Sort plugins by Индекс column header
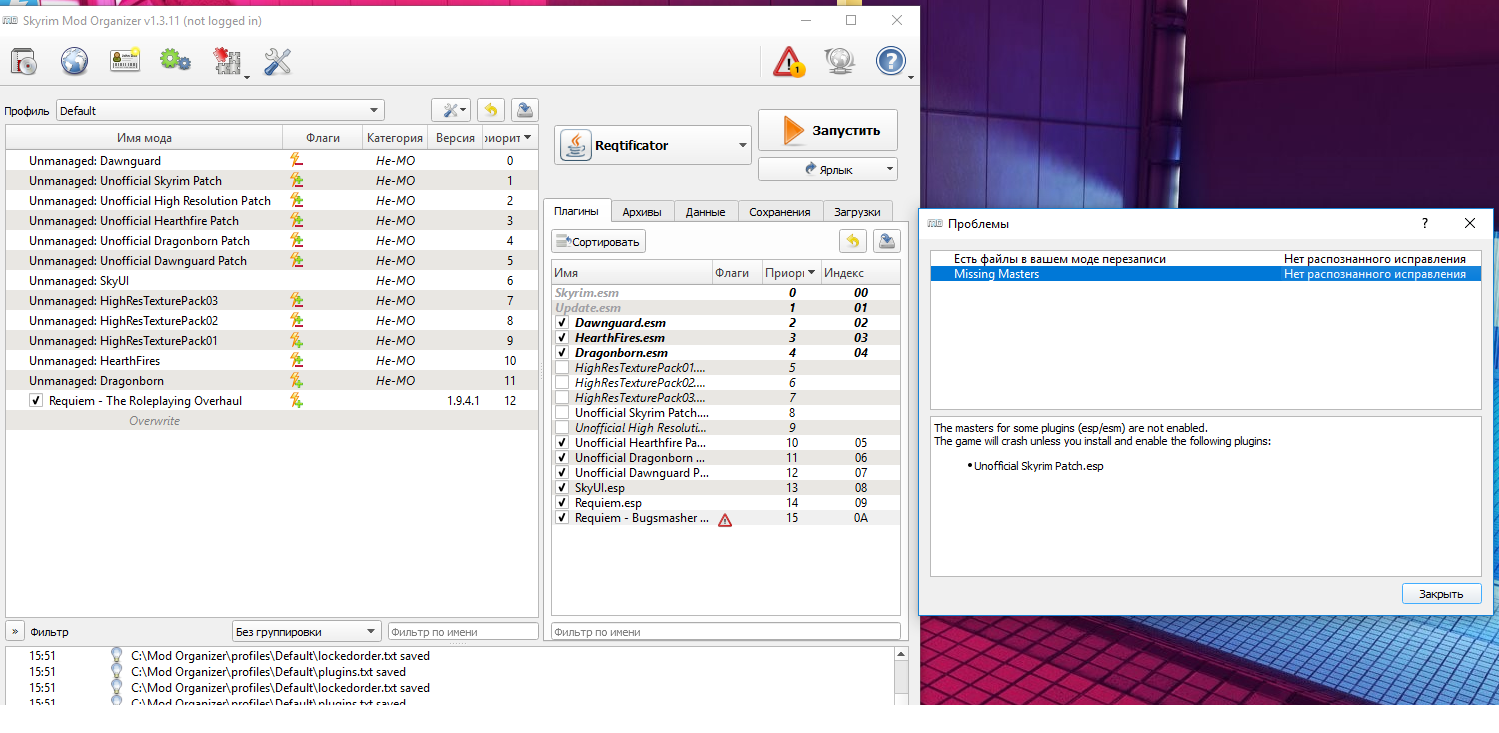The width and height of the screenshot is (1499, 733). tap(861, 273)
